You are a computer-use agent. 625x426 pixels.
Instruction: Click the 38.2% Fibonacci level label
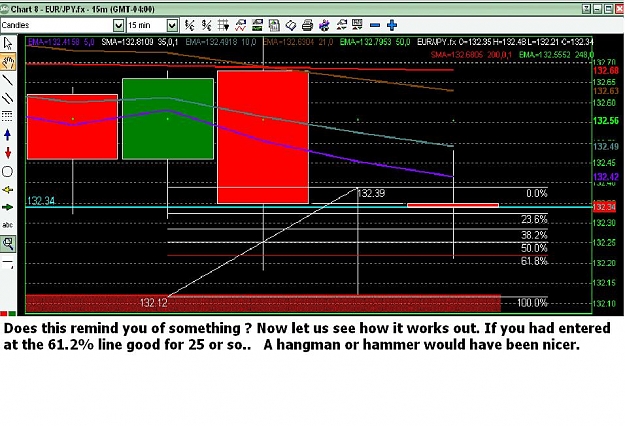[x=534, y=235]
